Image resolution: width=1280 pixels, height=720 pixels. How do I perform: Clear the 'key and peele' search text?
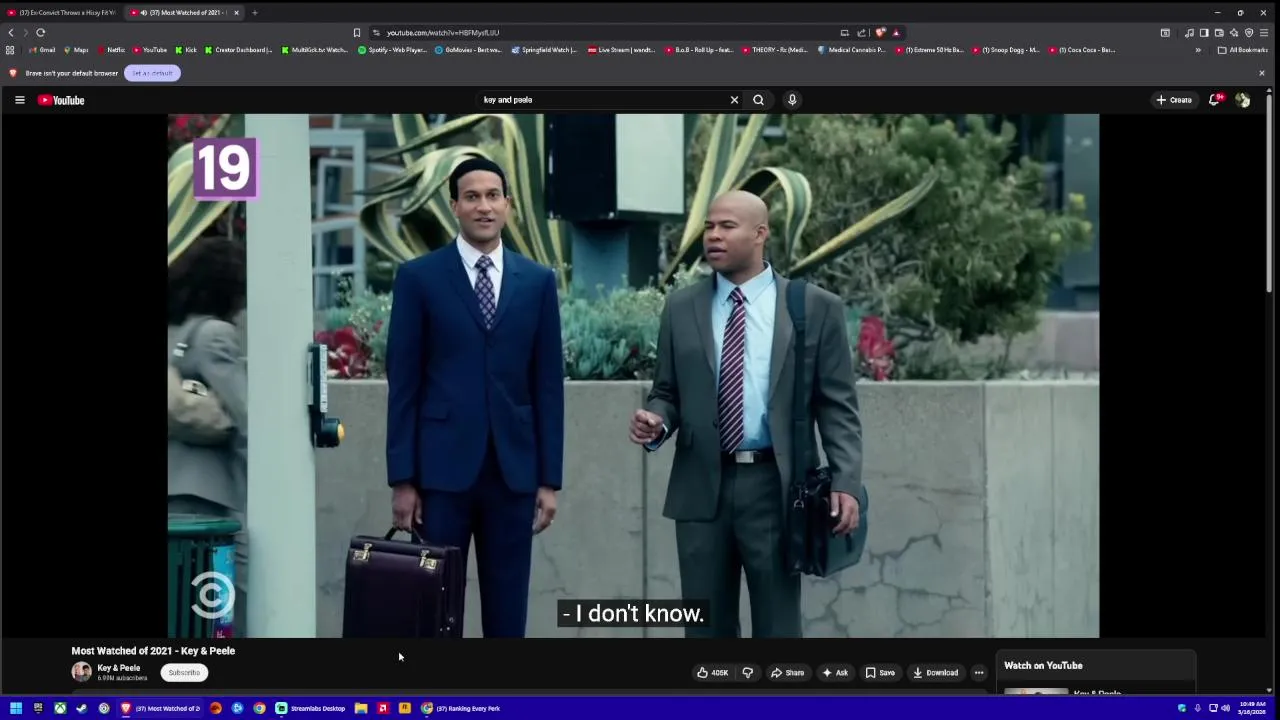734,100
